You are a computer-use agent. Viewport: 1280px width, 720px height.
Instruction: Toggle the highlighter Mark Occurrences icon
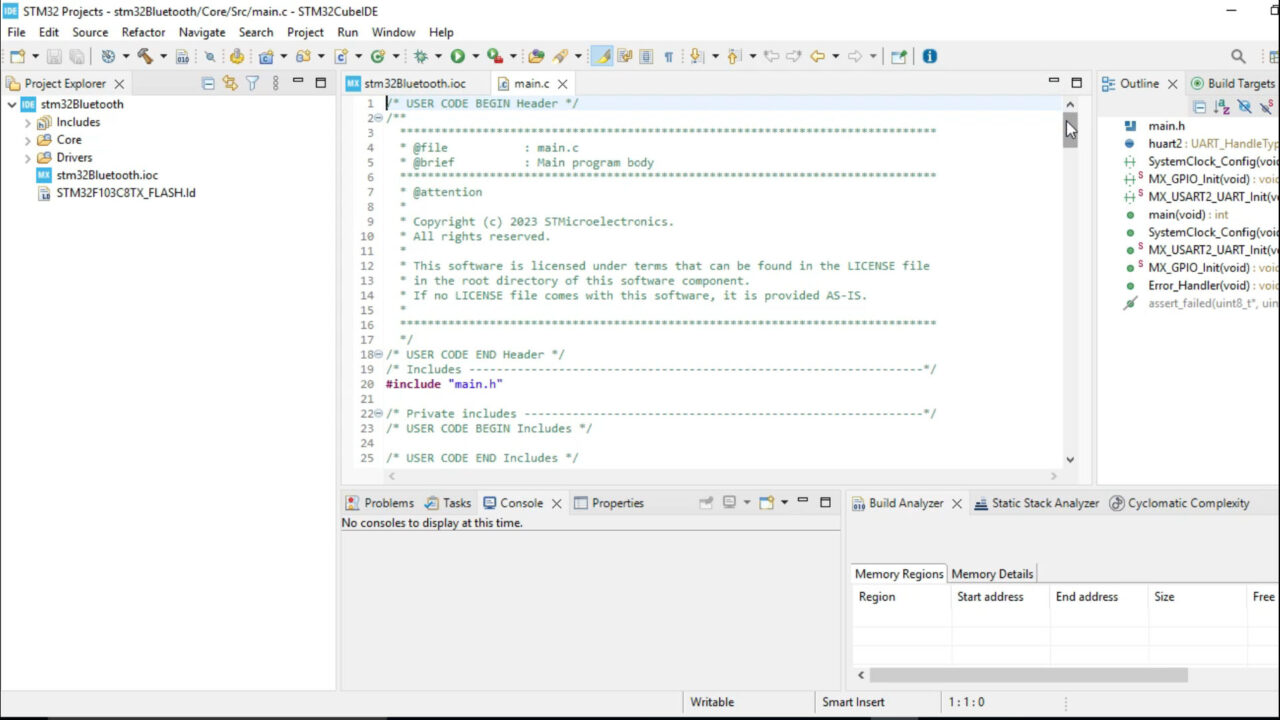602,57
